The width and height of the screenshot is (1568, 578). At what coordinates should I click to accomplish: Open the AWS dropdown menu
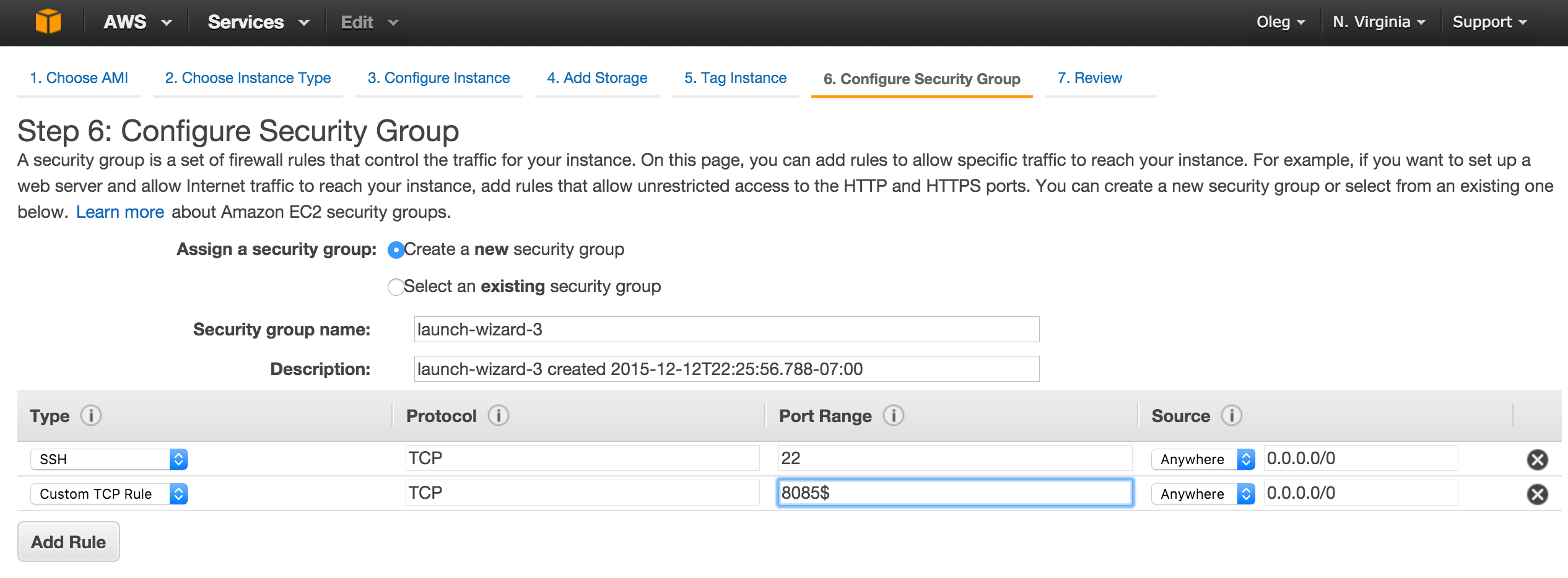[x=137, y=22]
